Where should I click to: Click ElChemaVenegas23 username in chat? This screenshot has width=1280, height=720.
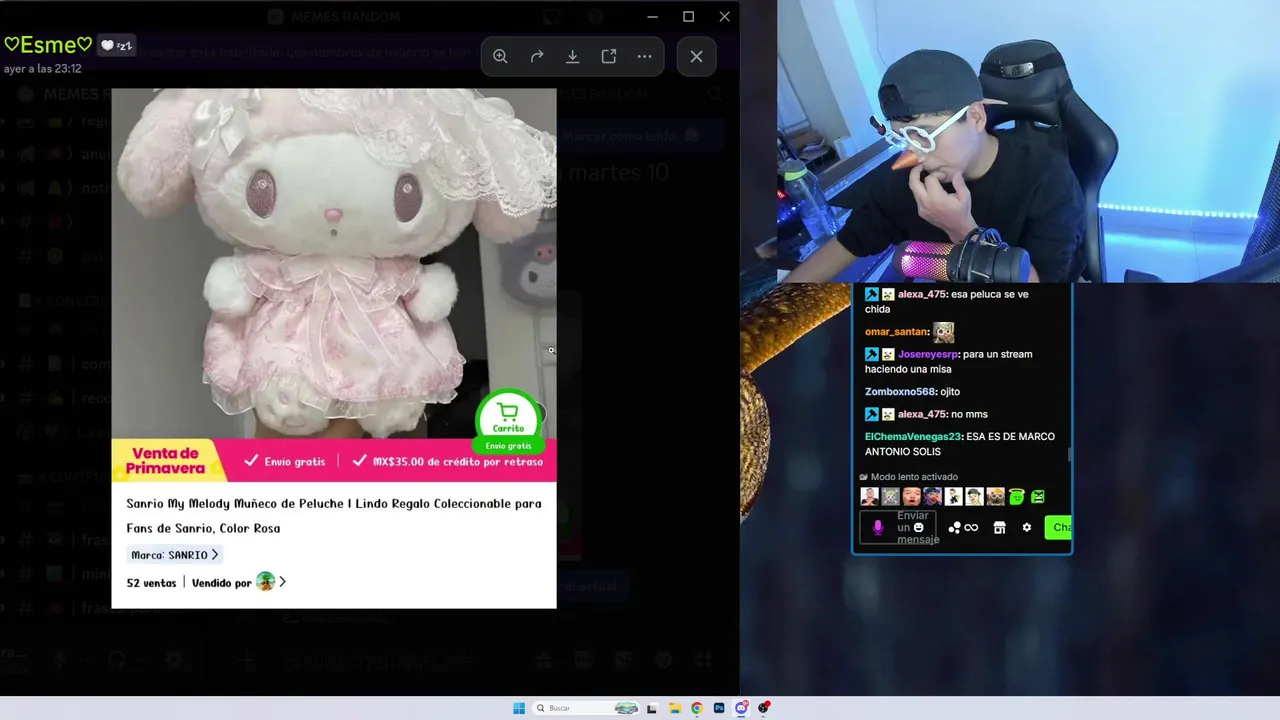[912, 437]
